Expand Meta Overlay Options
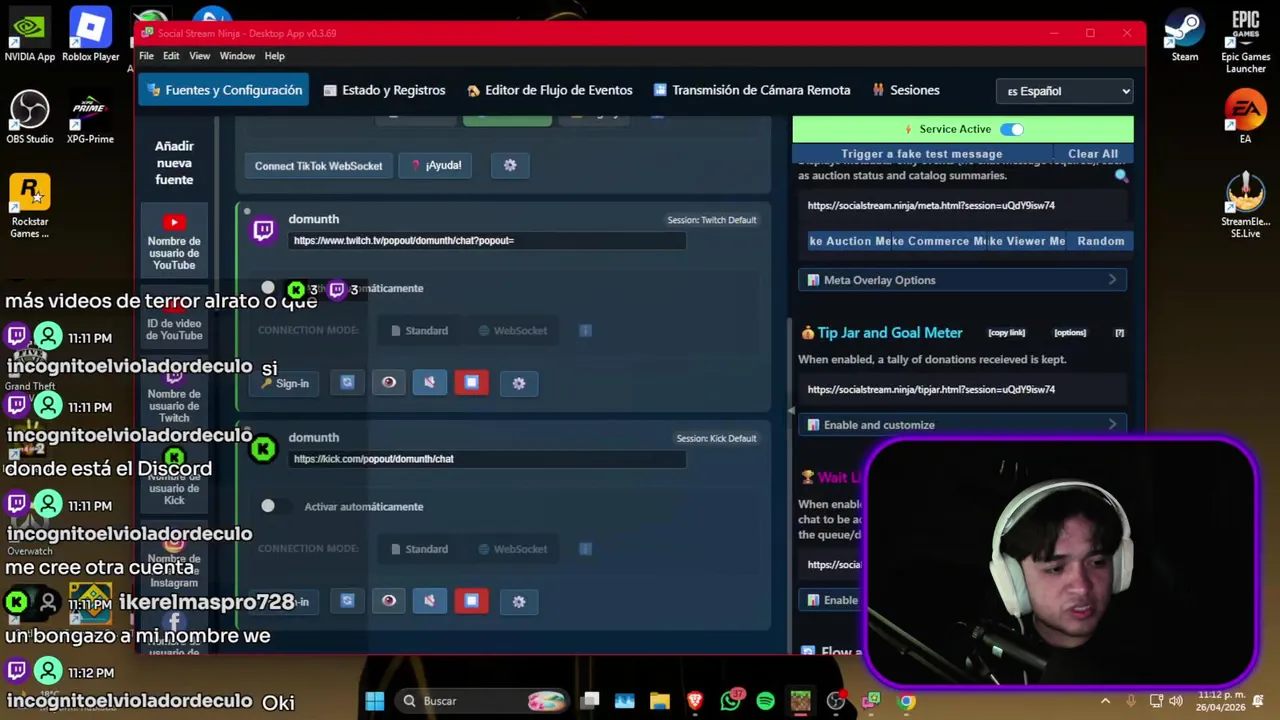 (x=962, y=280)
